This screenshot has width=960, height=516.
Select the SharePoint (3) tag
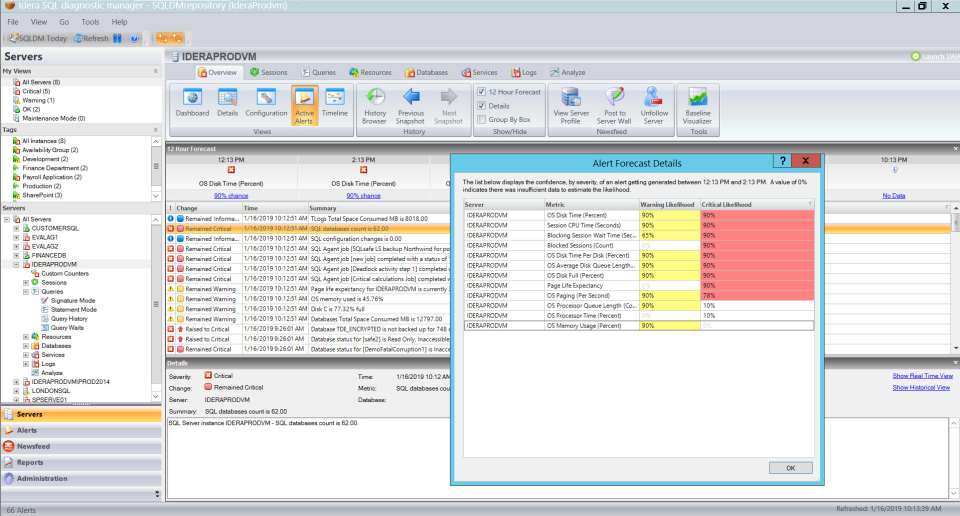[42, 195]
